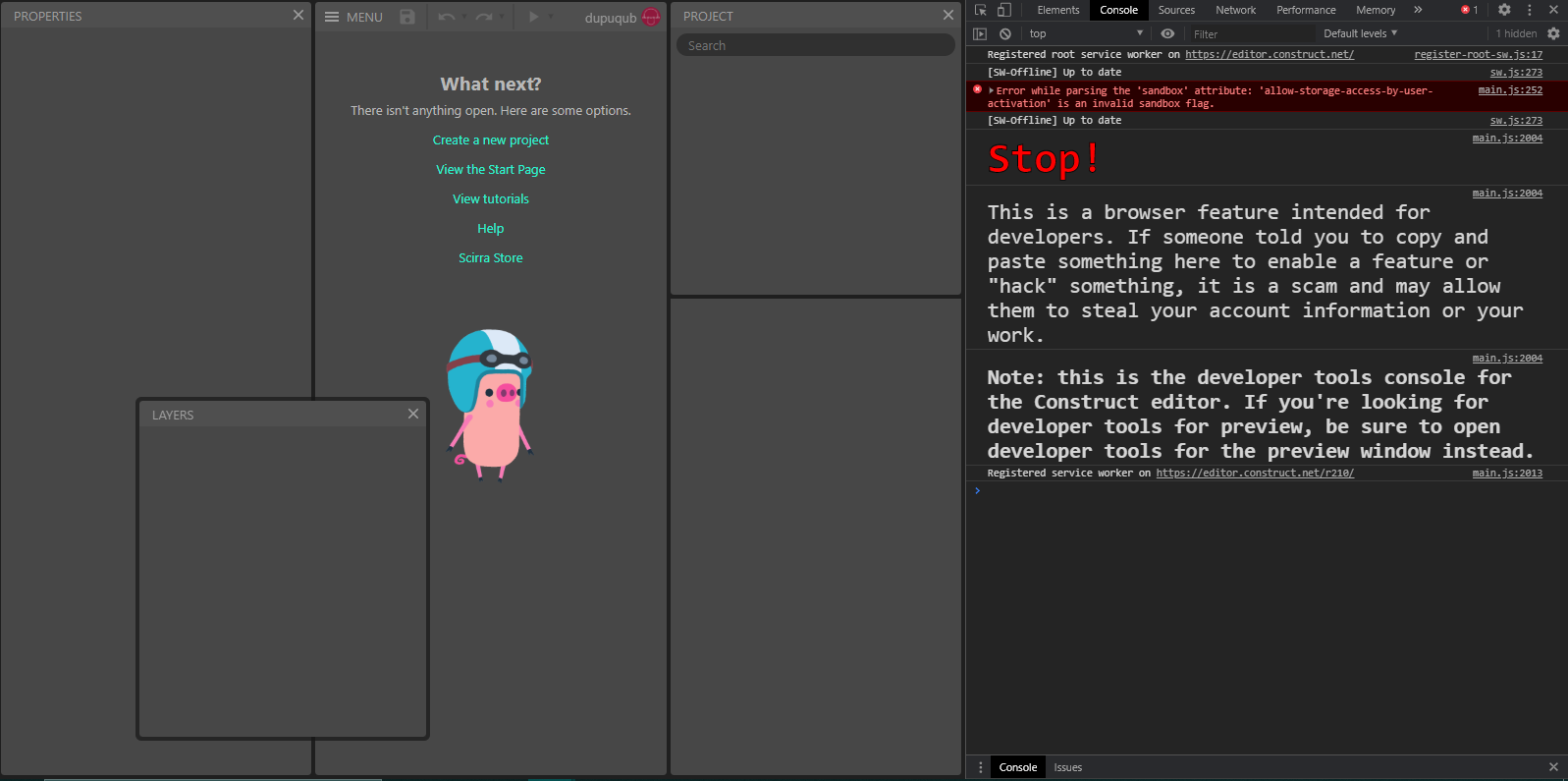Close the Project panel

point(947,15)
